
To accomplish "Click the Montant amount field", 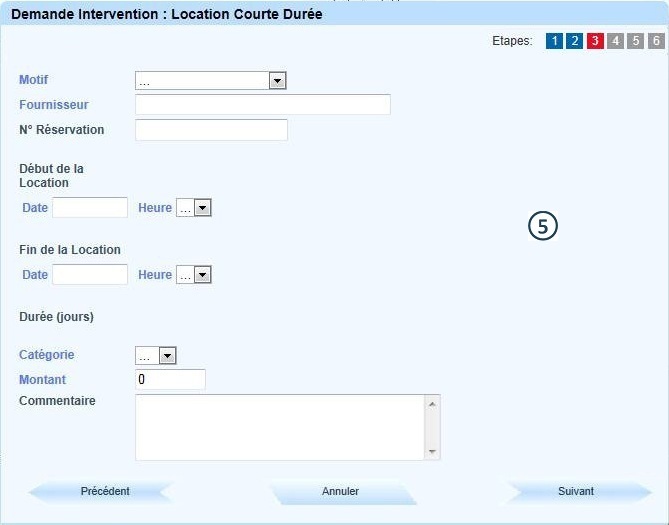I will click(x=170, y=380).
